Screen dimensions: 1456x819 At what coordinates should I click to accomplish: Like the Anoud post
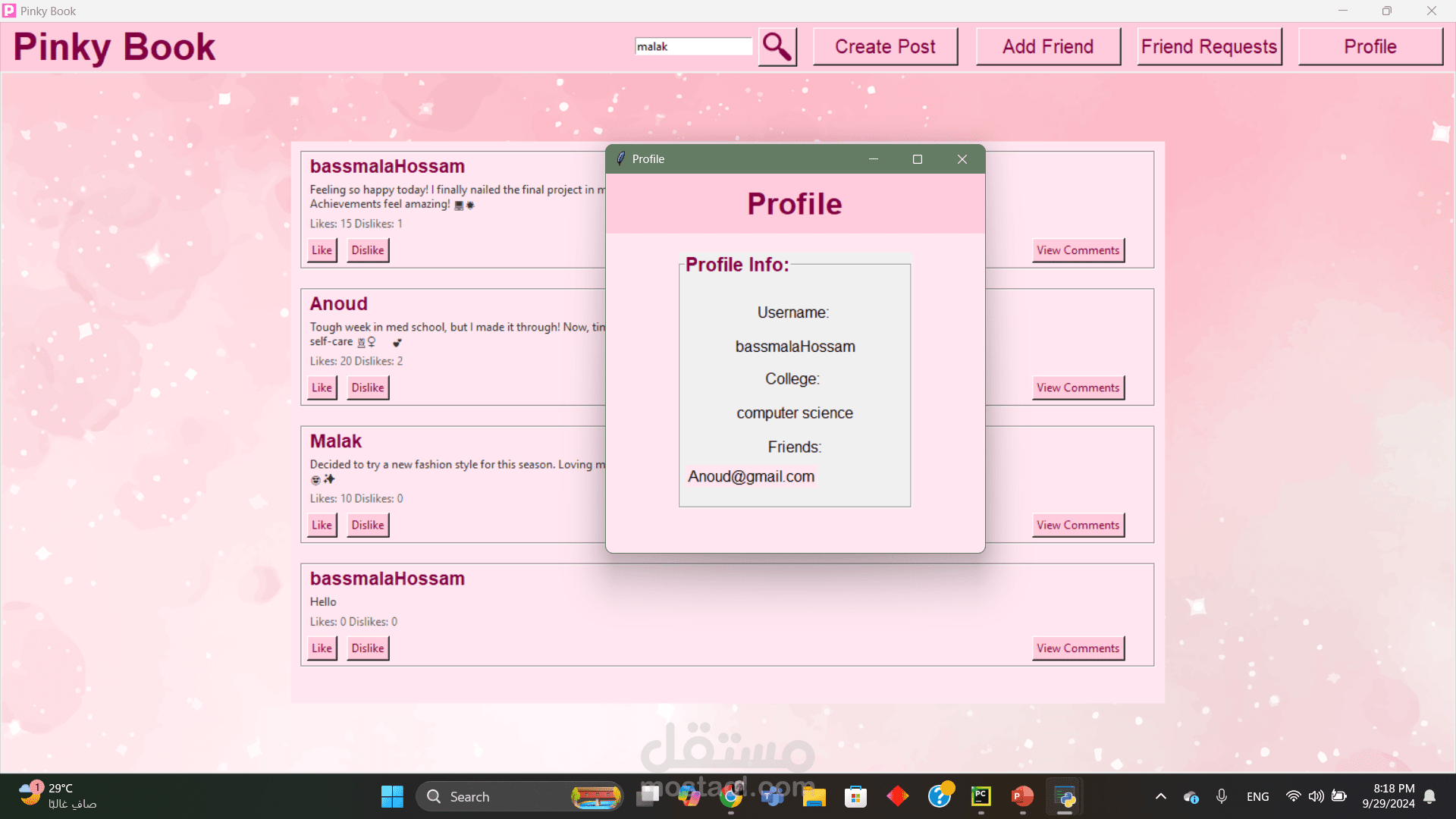[x=322, y=388]
